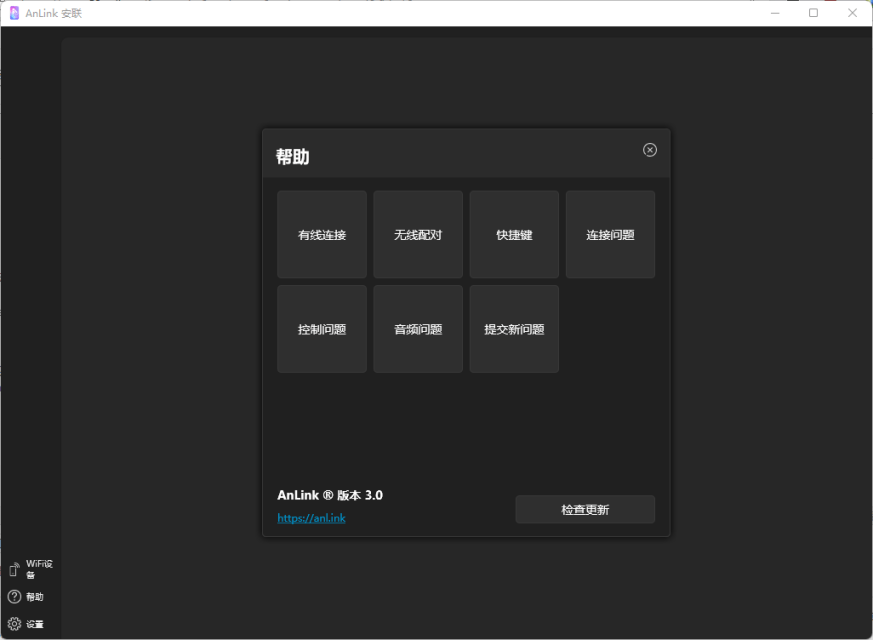Open the 有线连接 help tile
Viewport: 873px width, 640px height.
coord(322,234)
